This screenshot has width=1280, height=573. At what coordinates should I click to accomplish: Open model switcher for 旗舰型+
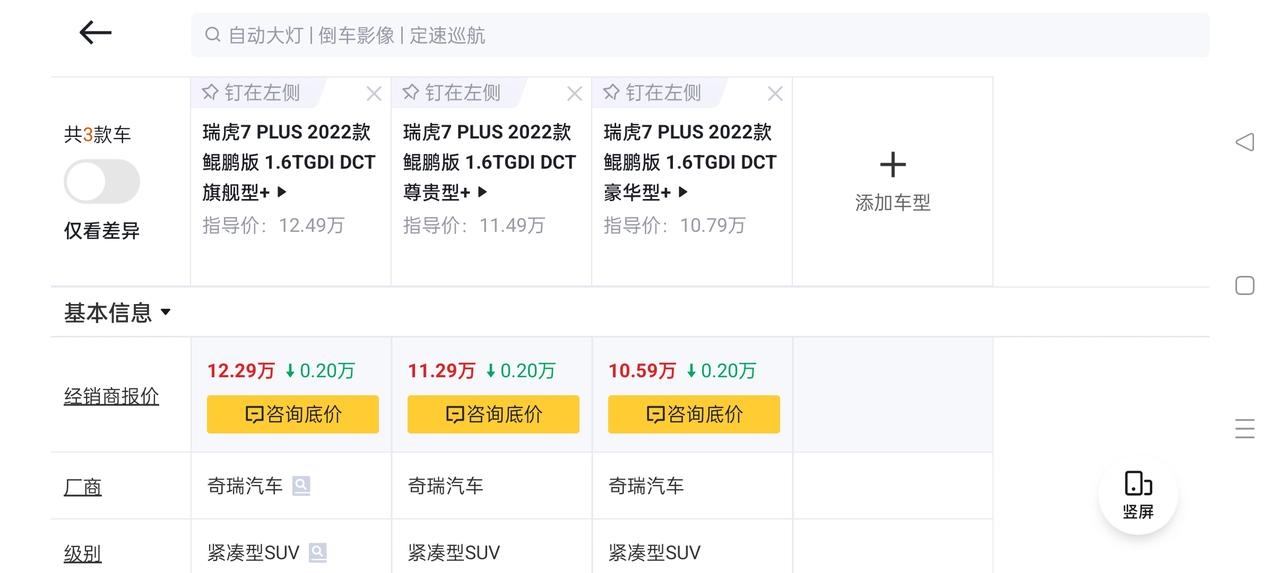click(x=282, y=192)
